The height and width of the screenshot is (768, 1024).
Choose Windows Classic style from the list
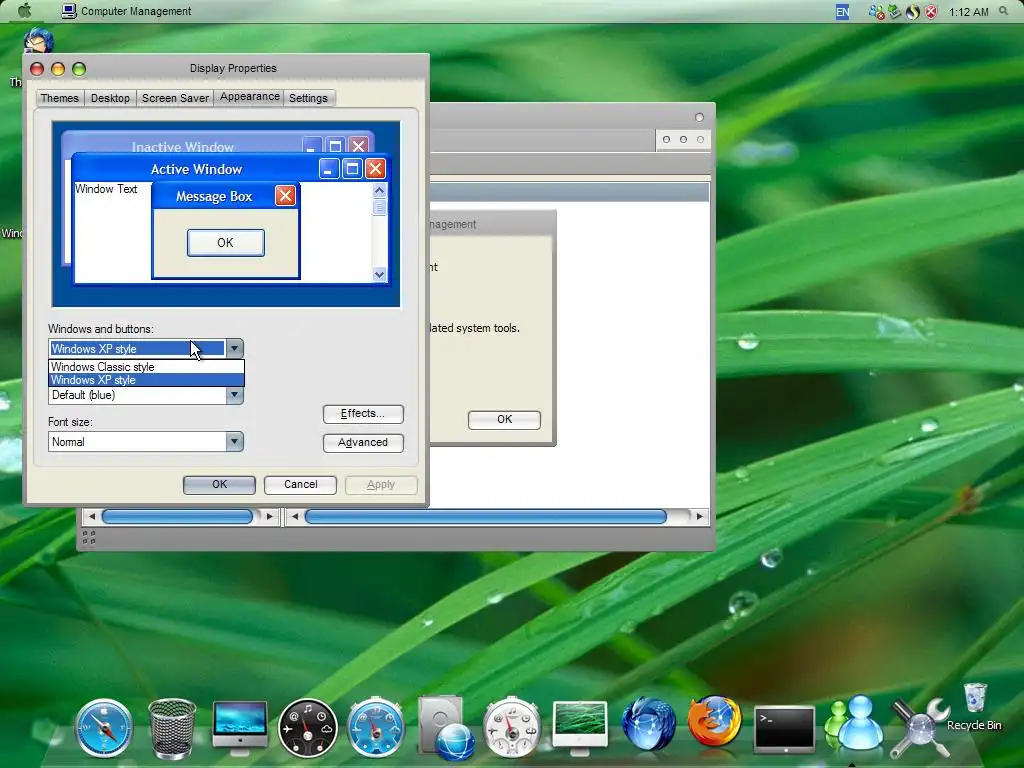pyautogui.click(x=146, y=367)
